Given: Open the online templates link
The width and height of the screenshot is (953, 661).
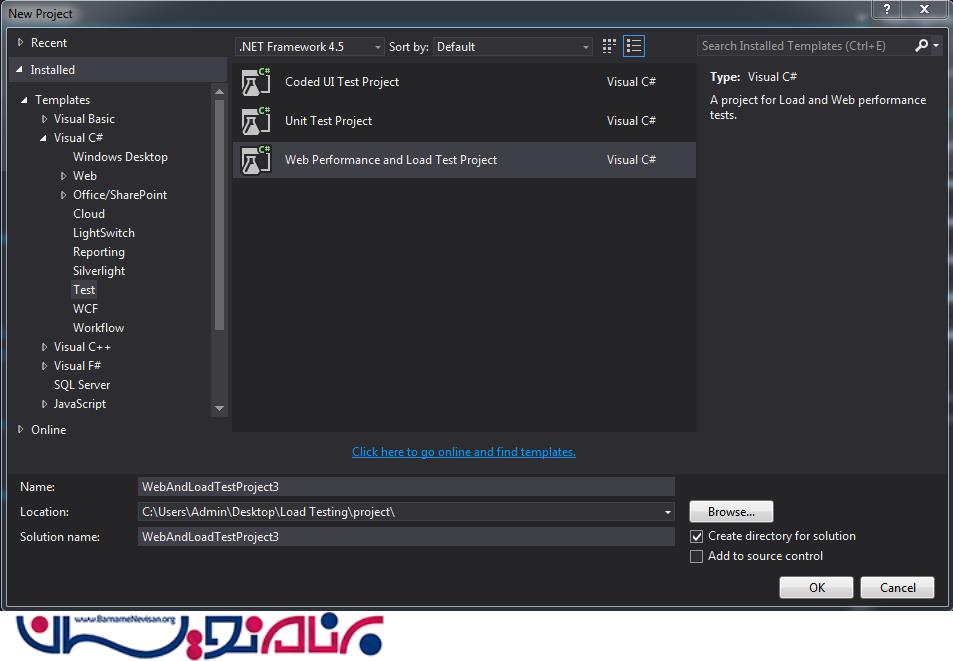Looking at the screenshot, I should pos(464,452).
